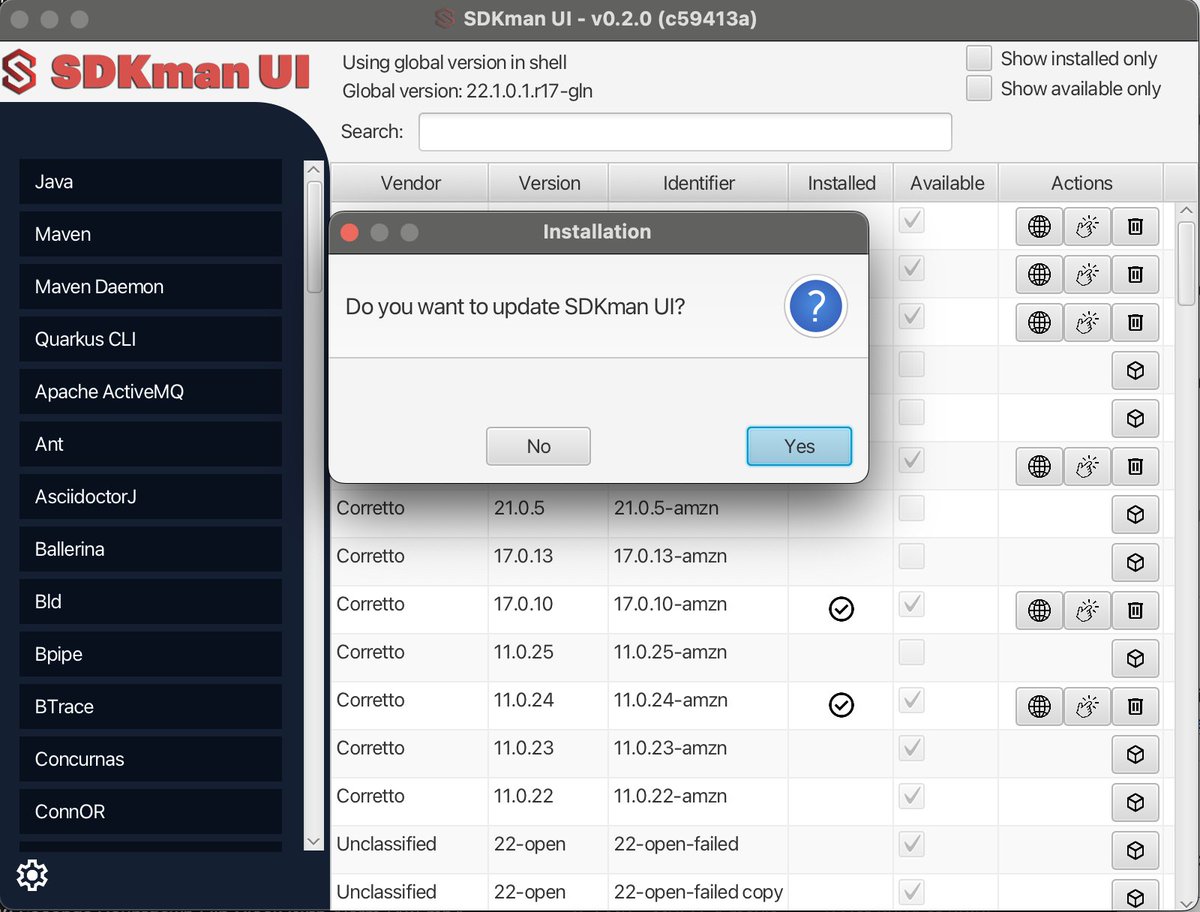Click the globe icon in the first row
Viewport: 1200px width, 912px height.
coord(1038,226)
